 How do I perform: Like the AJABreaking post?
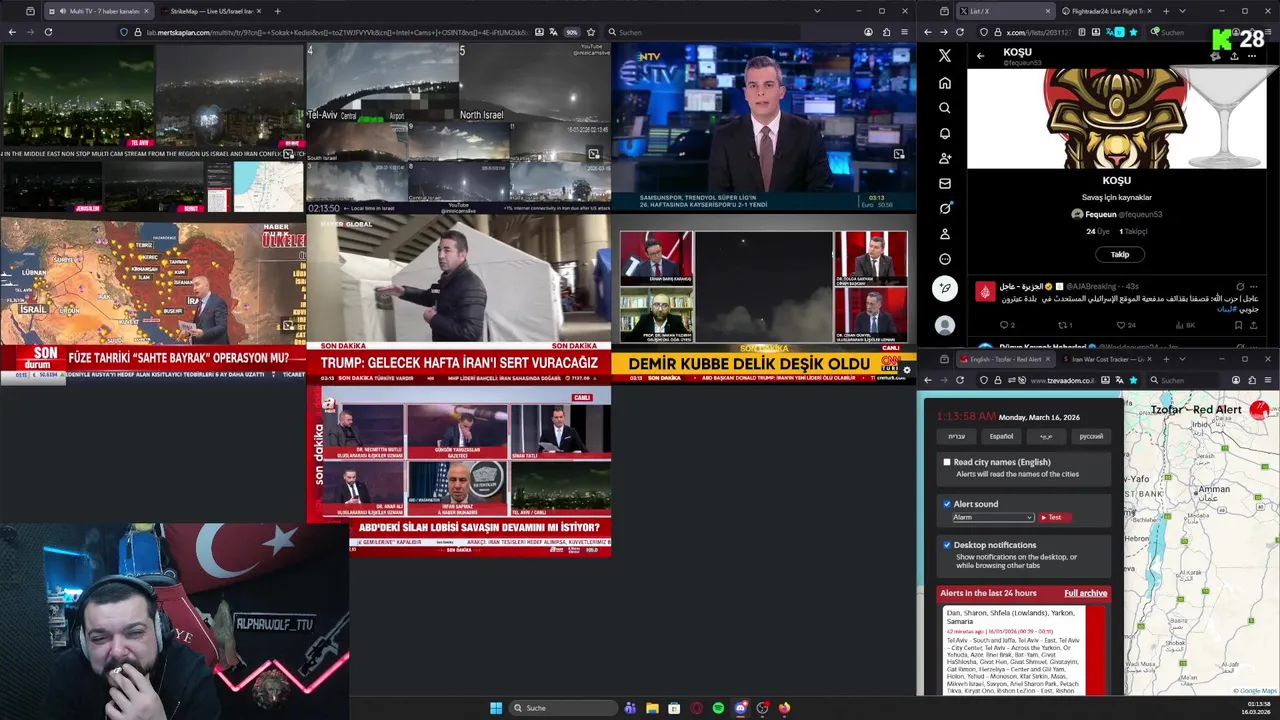tap(1123, 325)
